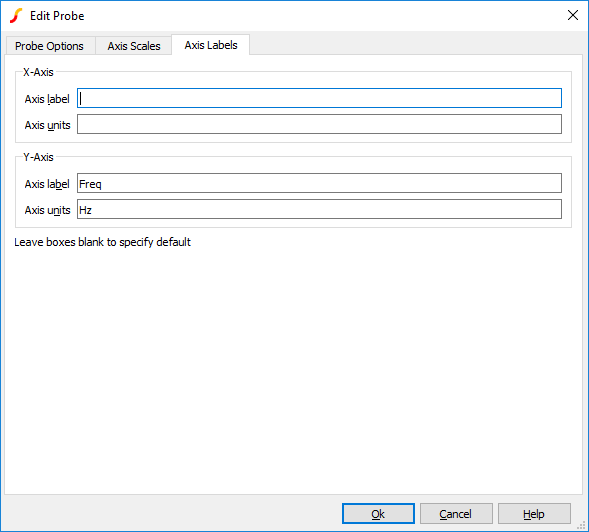Click the Y-Axis 'Axis units' caption
This screenshot has height=532, width=589.
tap(47, 210)
